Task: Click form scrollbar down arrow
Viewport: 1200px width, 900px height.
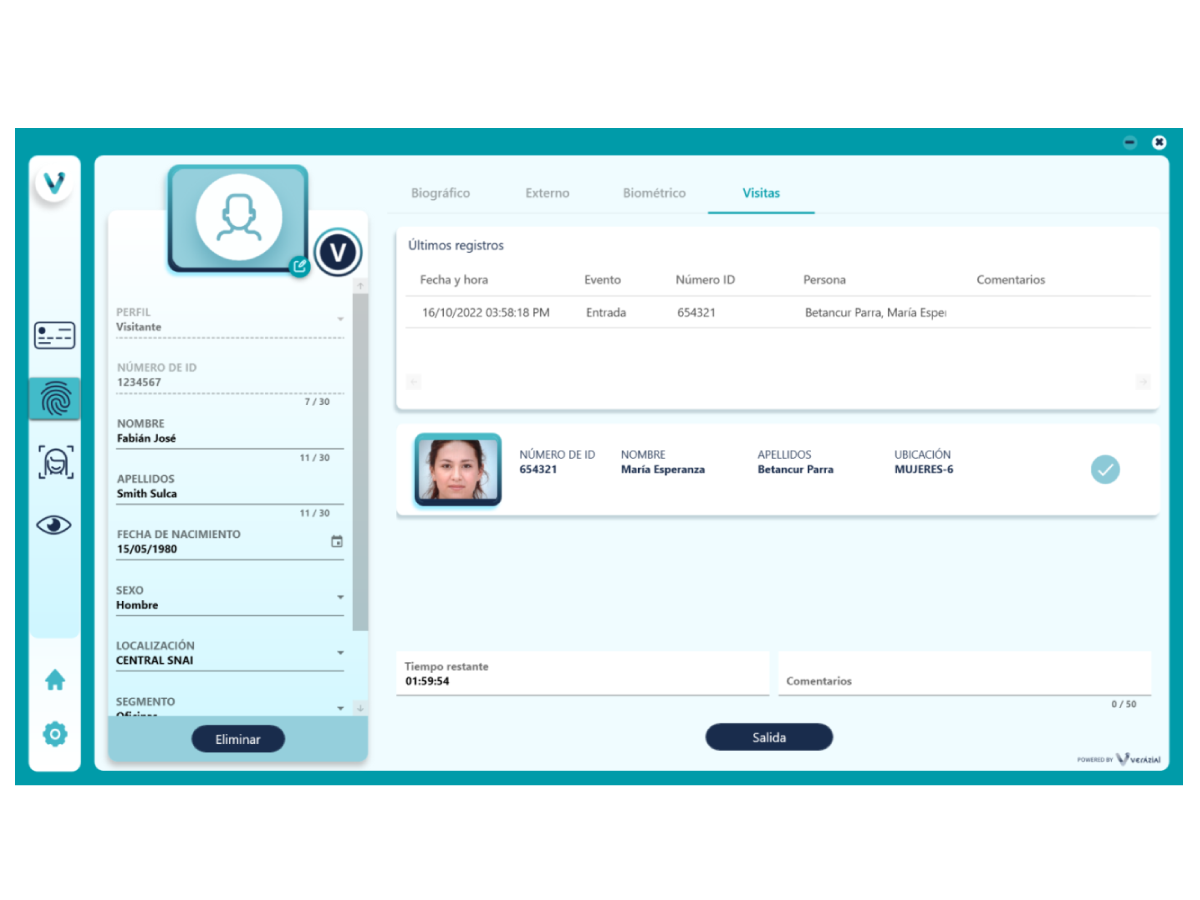Action: [x=360, y=708]
